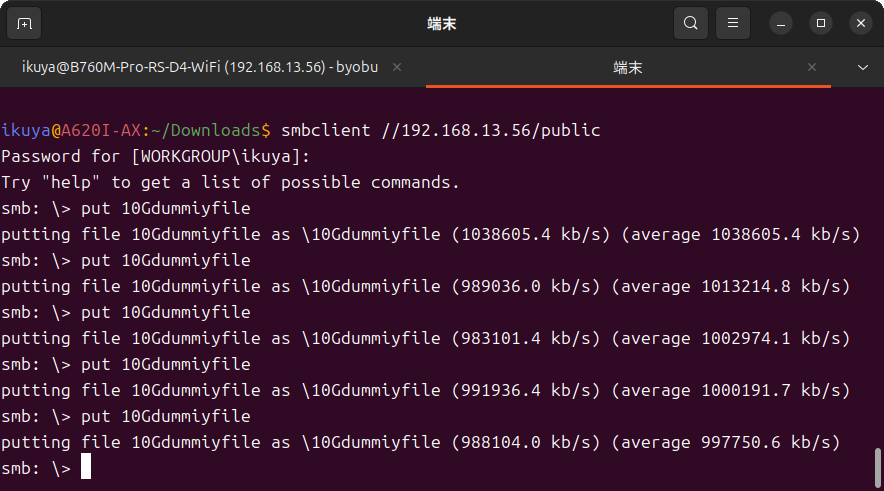
Task: Click the 1038605.4 kb/s transfer speed value
Action: point(531,234)
